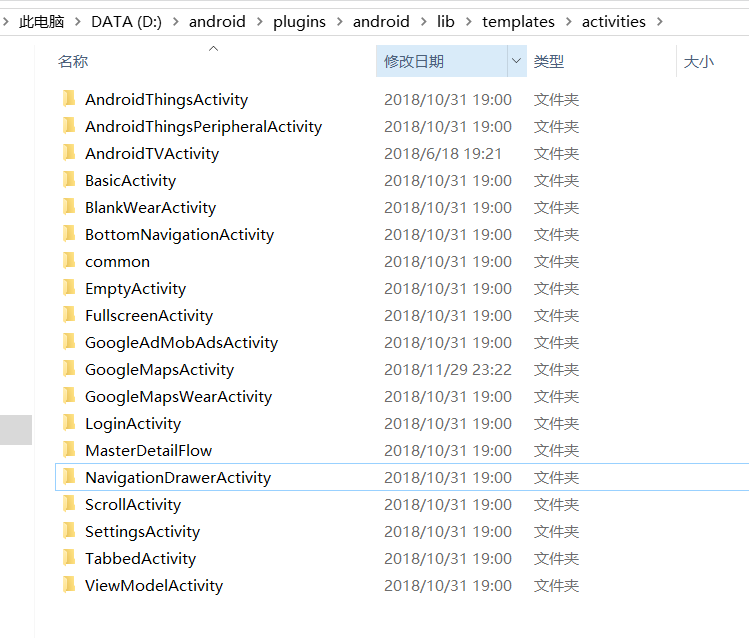Expand the chevron after plugins in breadcrumb

(340, 22)
